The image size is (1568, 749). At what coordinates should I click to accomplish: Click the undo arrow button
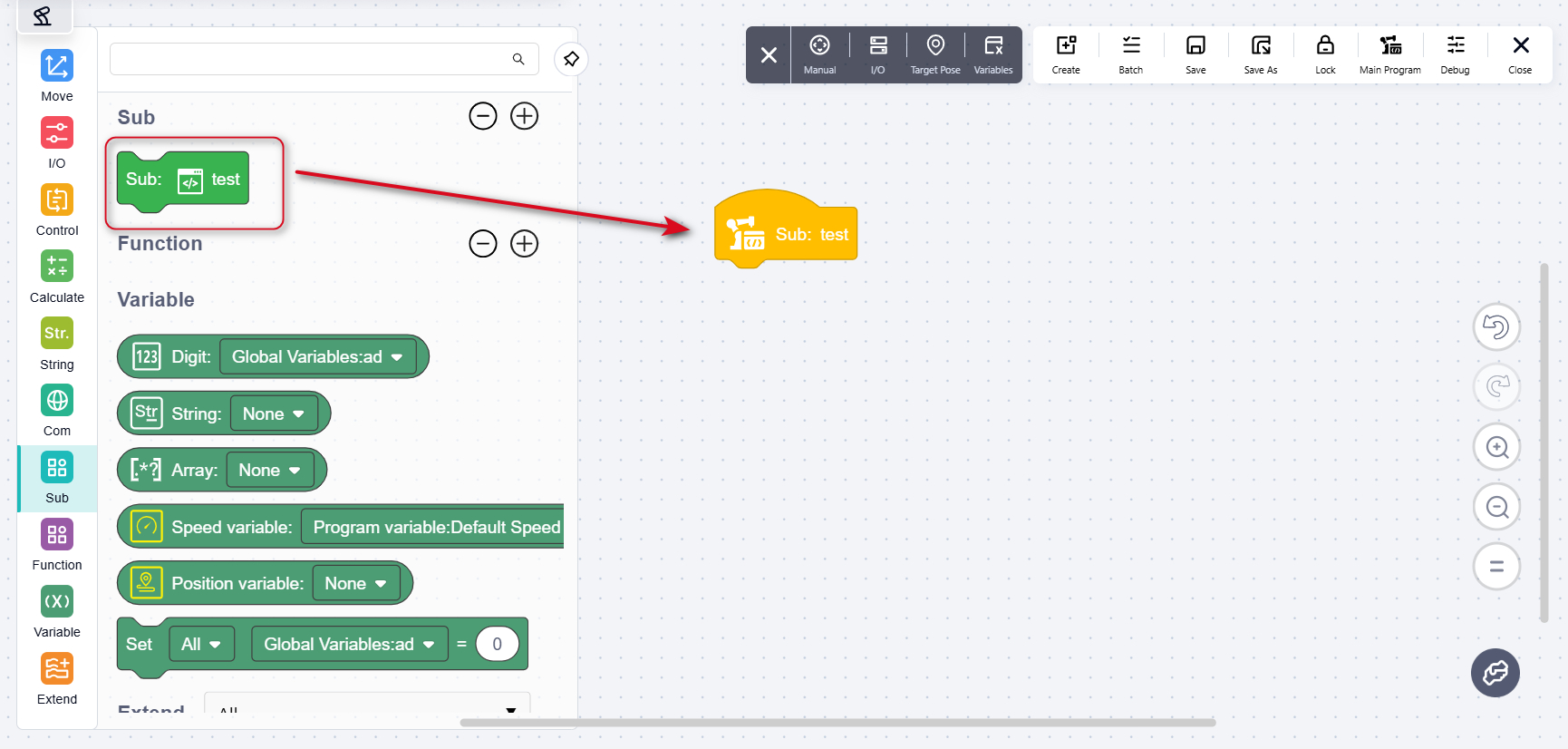pos(1496,326)
